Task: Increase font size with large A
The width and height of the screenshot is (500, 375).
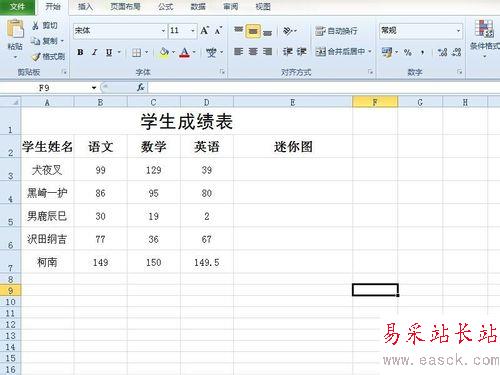Action: [x=204, y=31]
